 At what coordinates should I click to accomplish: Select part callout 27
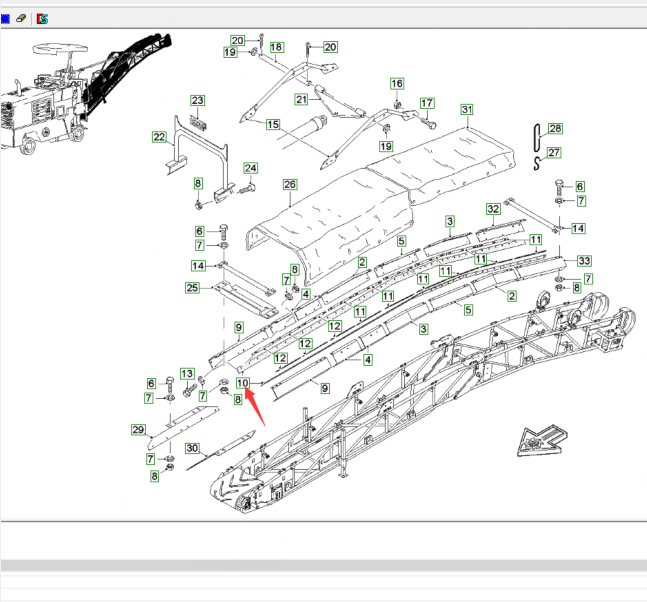555,153
